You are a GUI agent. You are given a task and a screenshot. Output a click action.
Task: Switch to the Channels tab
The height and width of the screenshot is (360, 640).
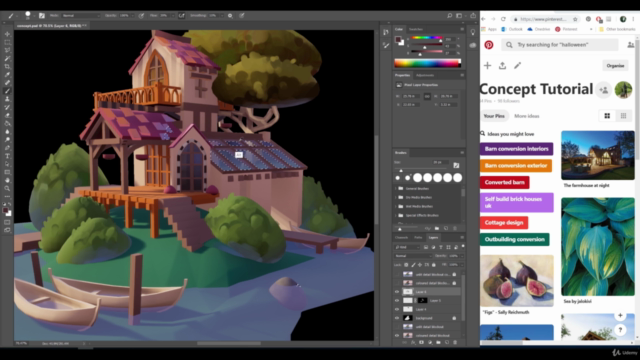point(401,238)
